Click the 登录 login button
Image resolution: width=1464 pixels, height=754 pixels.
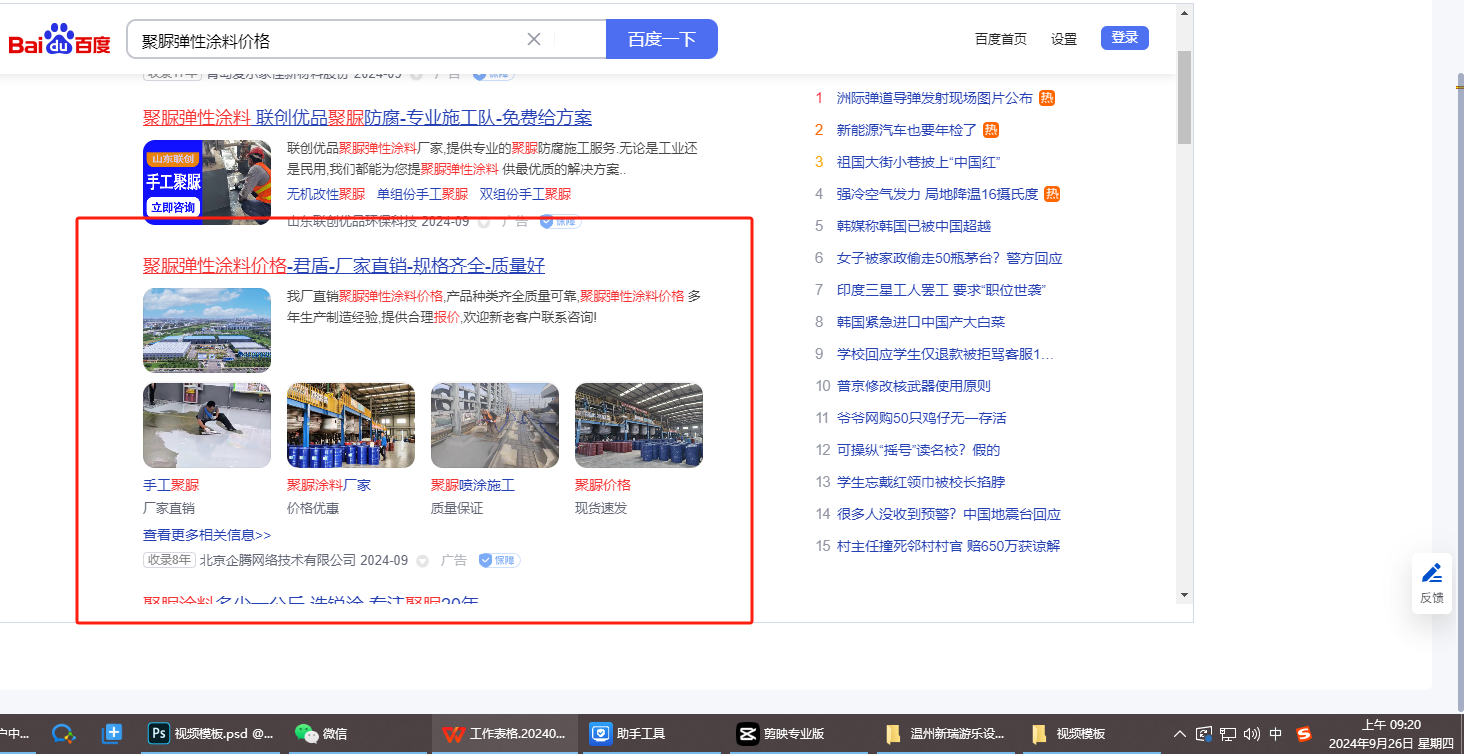[x=1125, y=38]
